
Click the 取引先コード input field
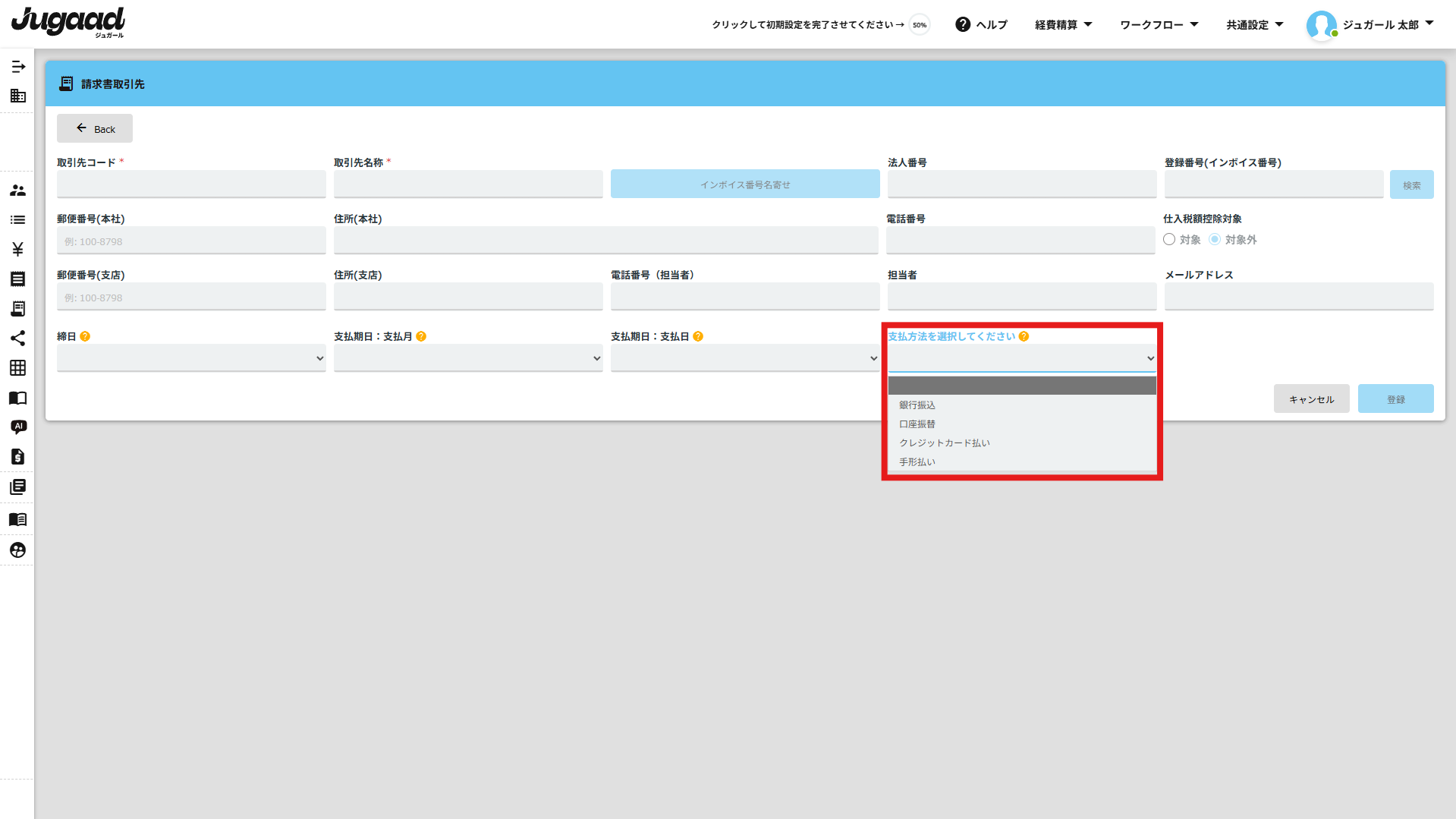191,184
